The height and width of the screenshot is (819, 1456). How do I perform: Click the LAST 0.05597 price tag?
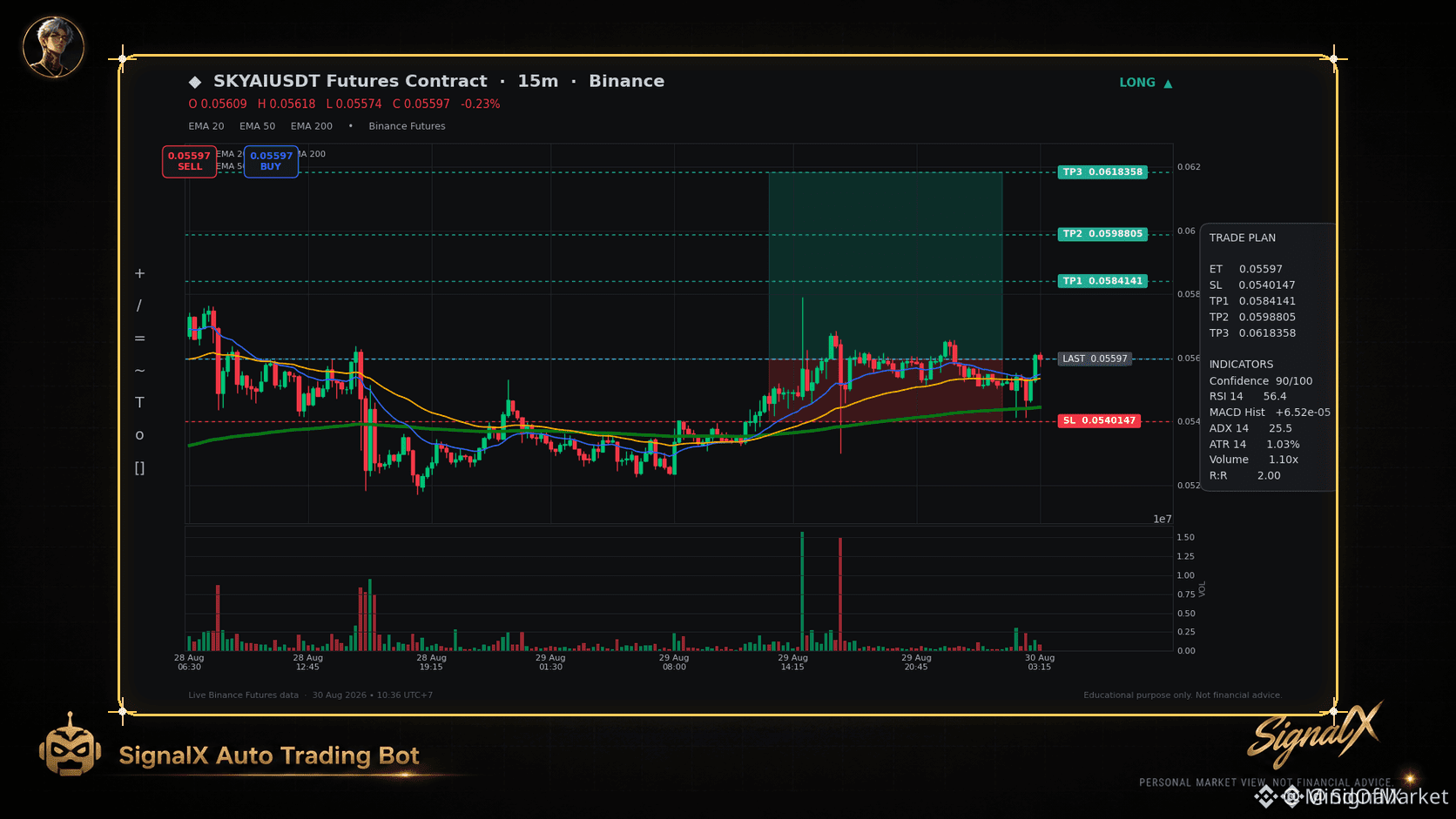click(x=1095, y=359)
